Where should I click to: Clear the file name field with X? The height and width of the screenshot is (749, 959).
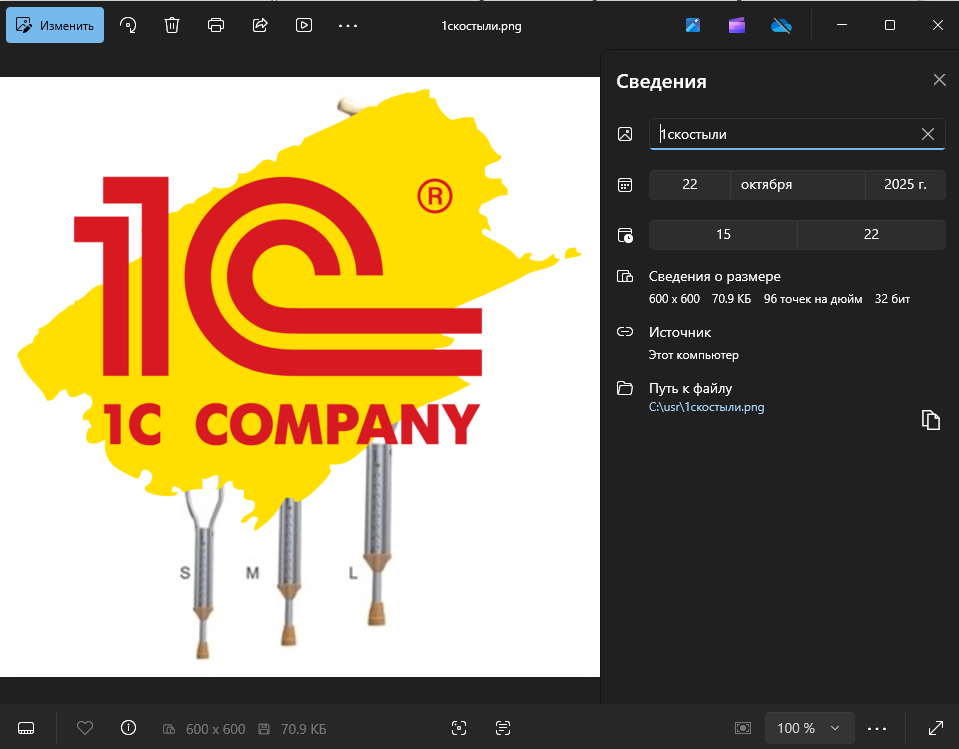[x=928, y=134]
